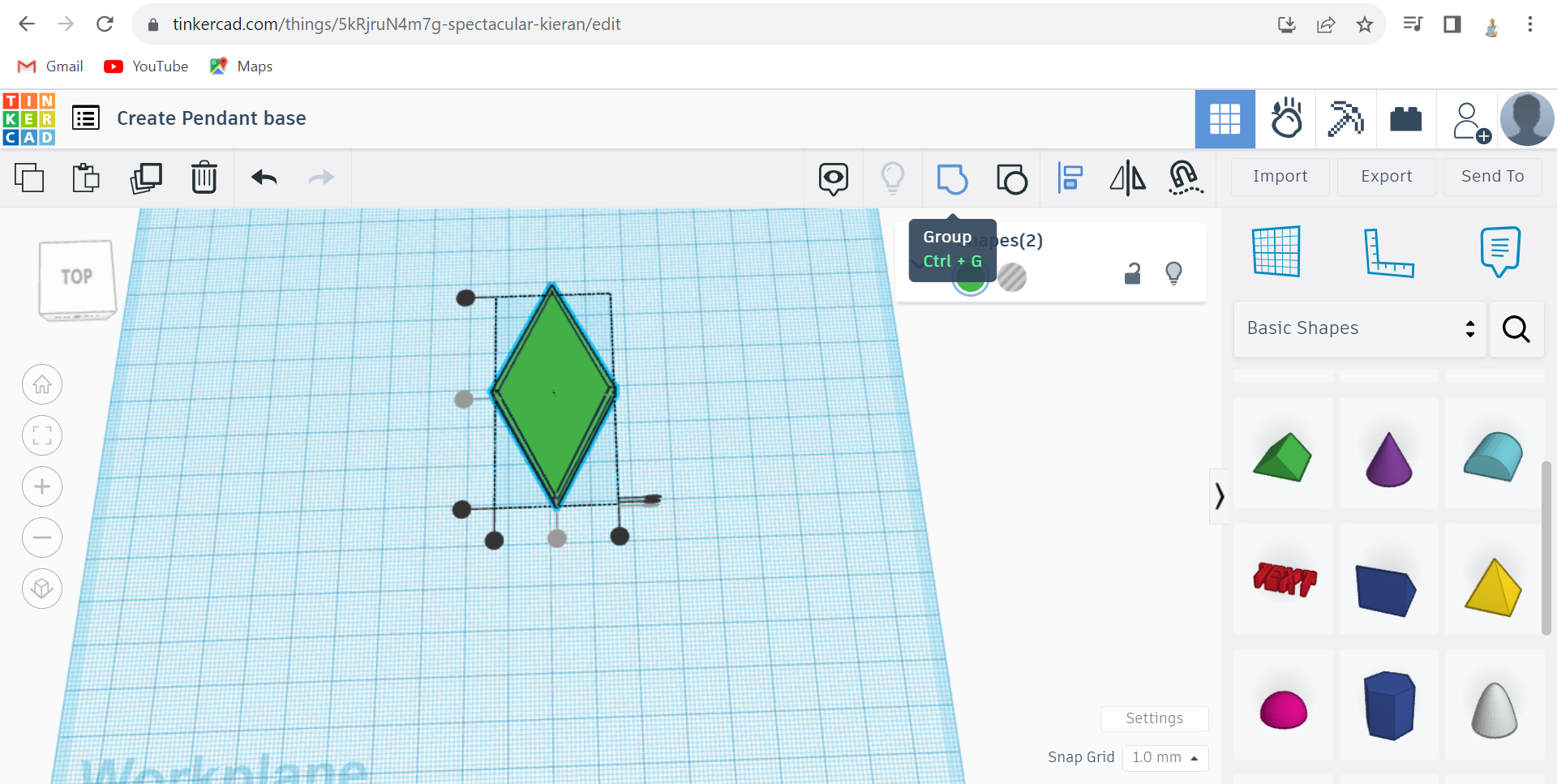Search the shapes library
Image resolution: width=1557 pixels, height=784 pixels.
point(1516,328)
